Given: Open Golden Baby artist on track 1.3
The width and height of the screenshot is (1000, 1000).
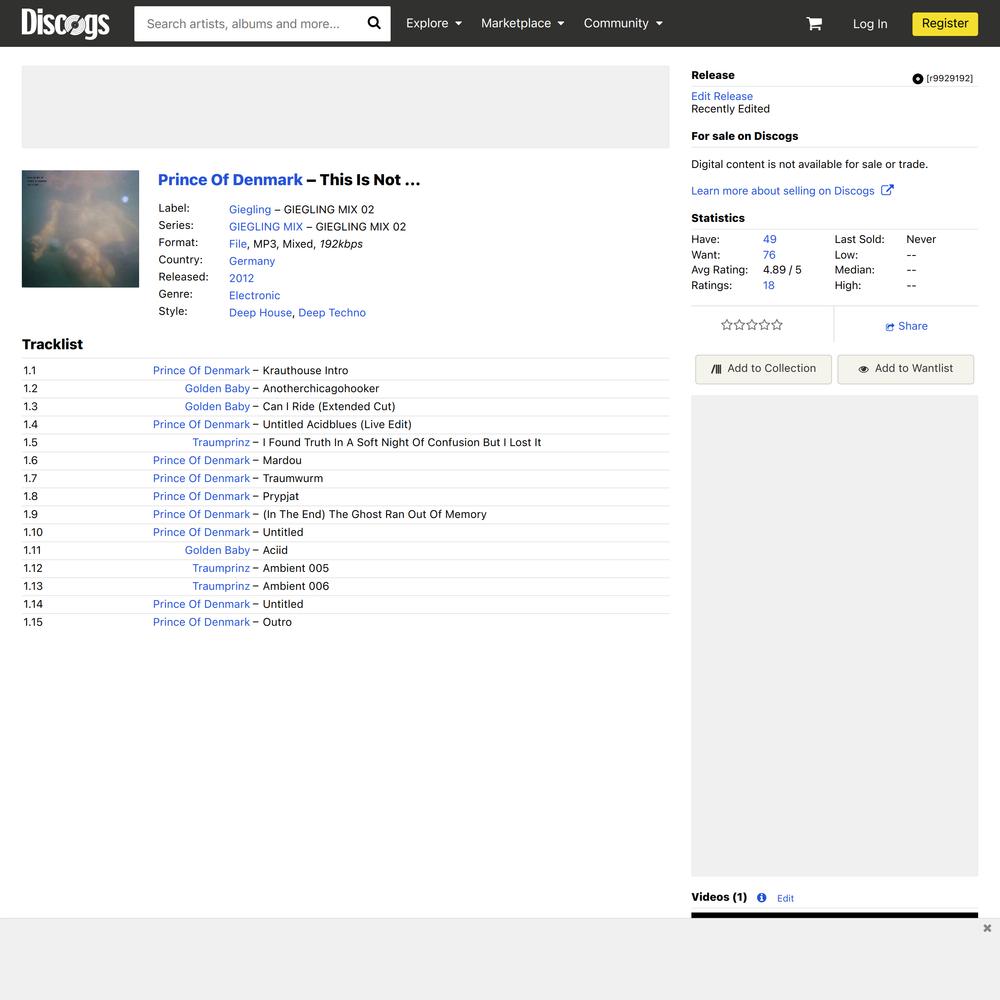Looking at the screenshot, I should pyautogui.click(x=217, y=406).
